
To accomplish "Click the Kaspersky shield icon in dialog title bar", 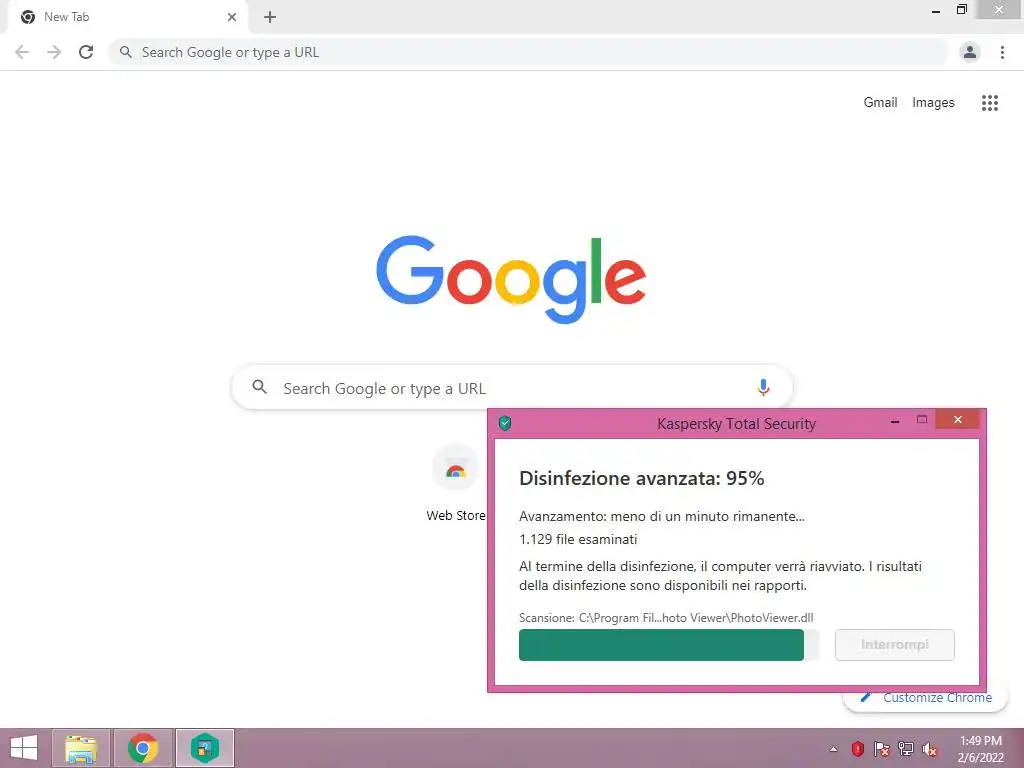I will point(505,423).
